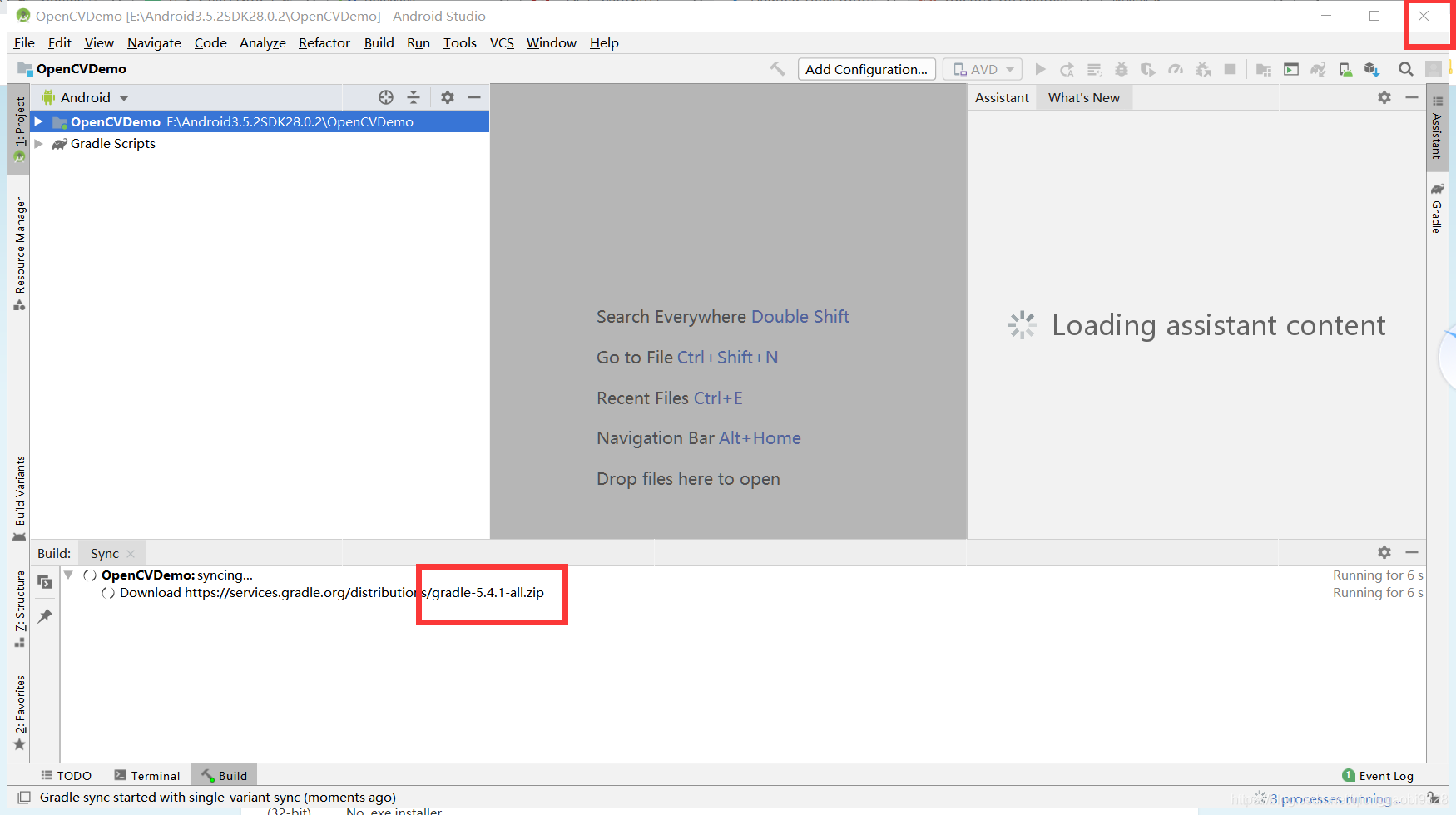1456x815 pixels.
Task: Expand the OpenCVDemo tree node
Action: [x=38, y=121]
